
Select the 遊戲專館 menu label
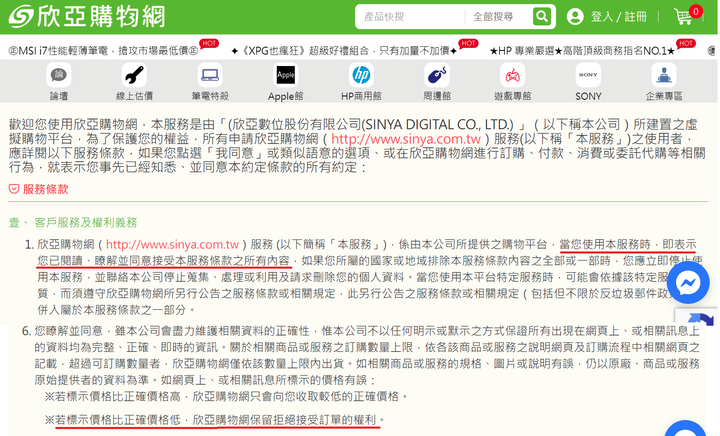512,96
